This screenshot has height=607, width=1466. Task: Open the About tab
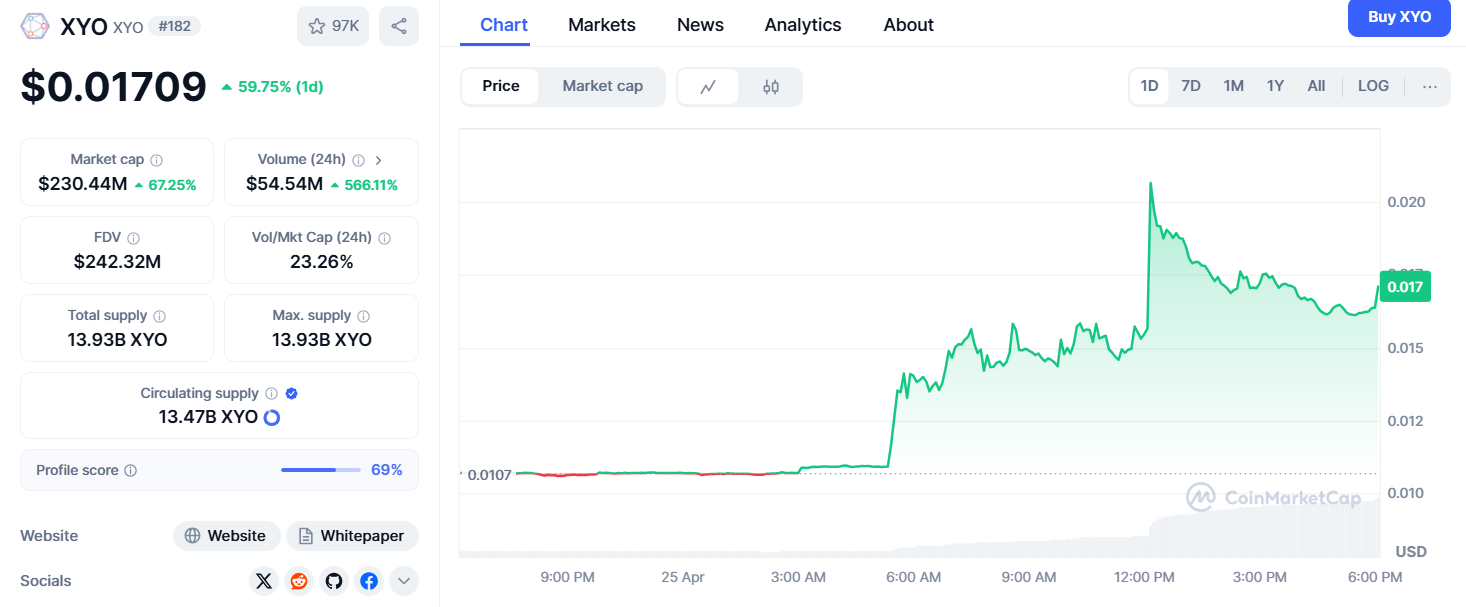[x=909, y=25]
